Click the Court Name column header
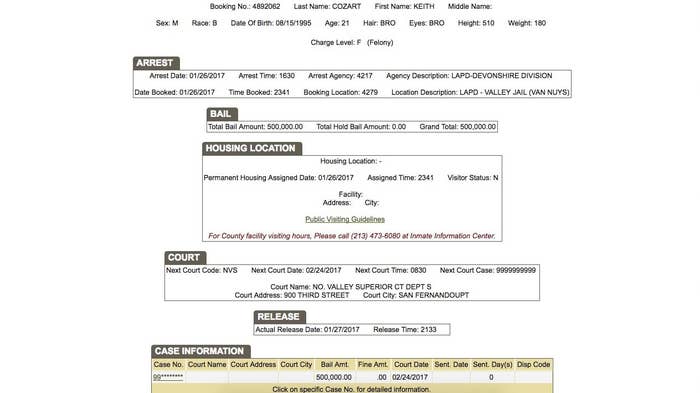Viewport: 700px width, 393px height. [207, 365]
